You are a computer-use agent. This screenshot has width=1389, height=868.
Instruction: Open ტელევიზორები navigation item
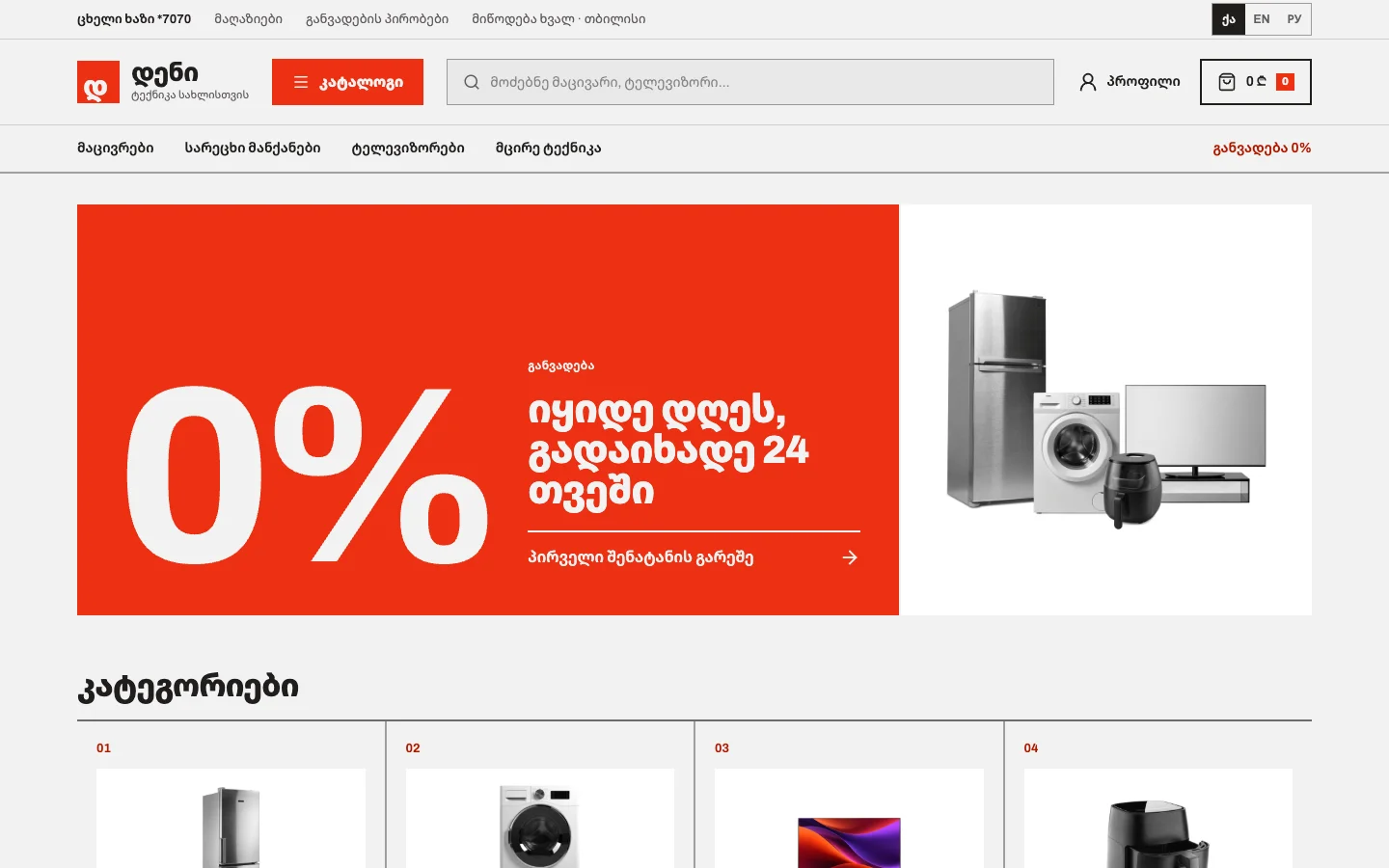408,149
